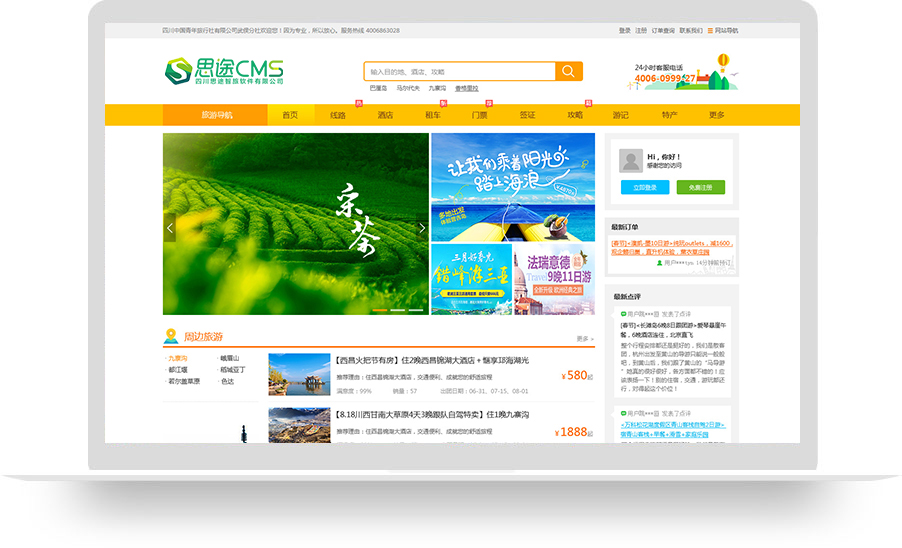Click the green user icon in 最新订单

660,262
